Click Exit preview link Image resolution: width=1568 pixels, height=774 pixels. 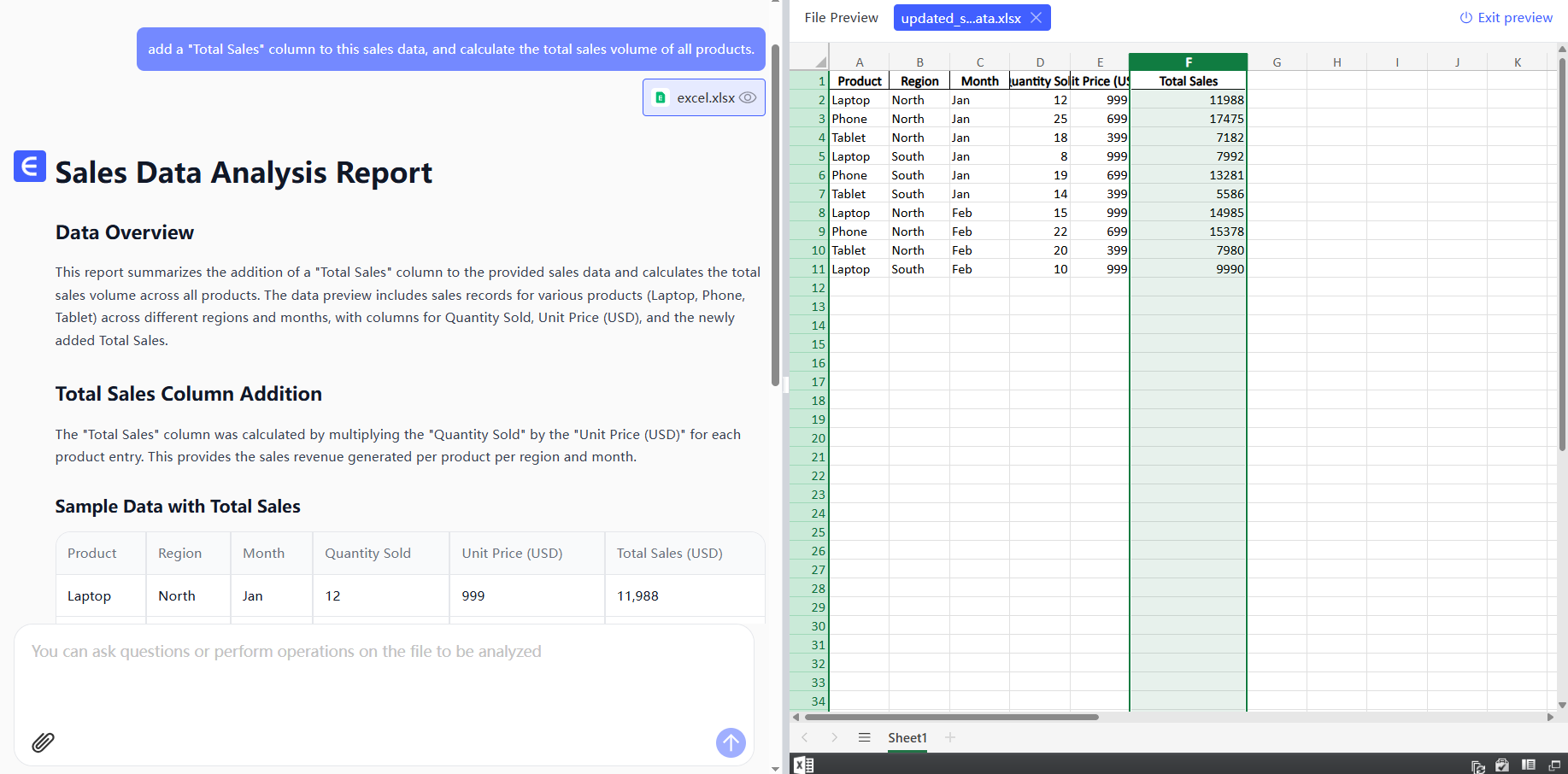[1506, 18]
